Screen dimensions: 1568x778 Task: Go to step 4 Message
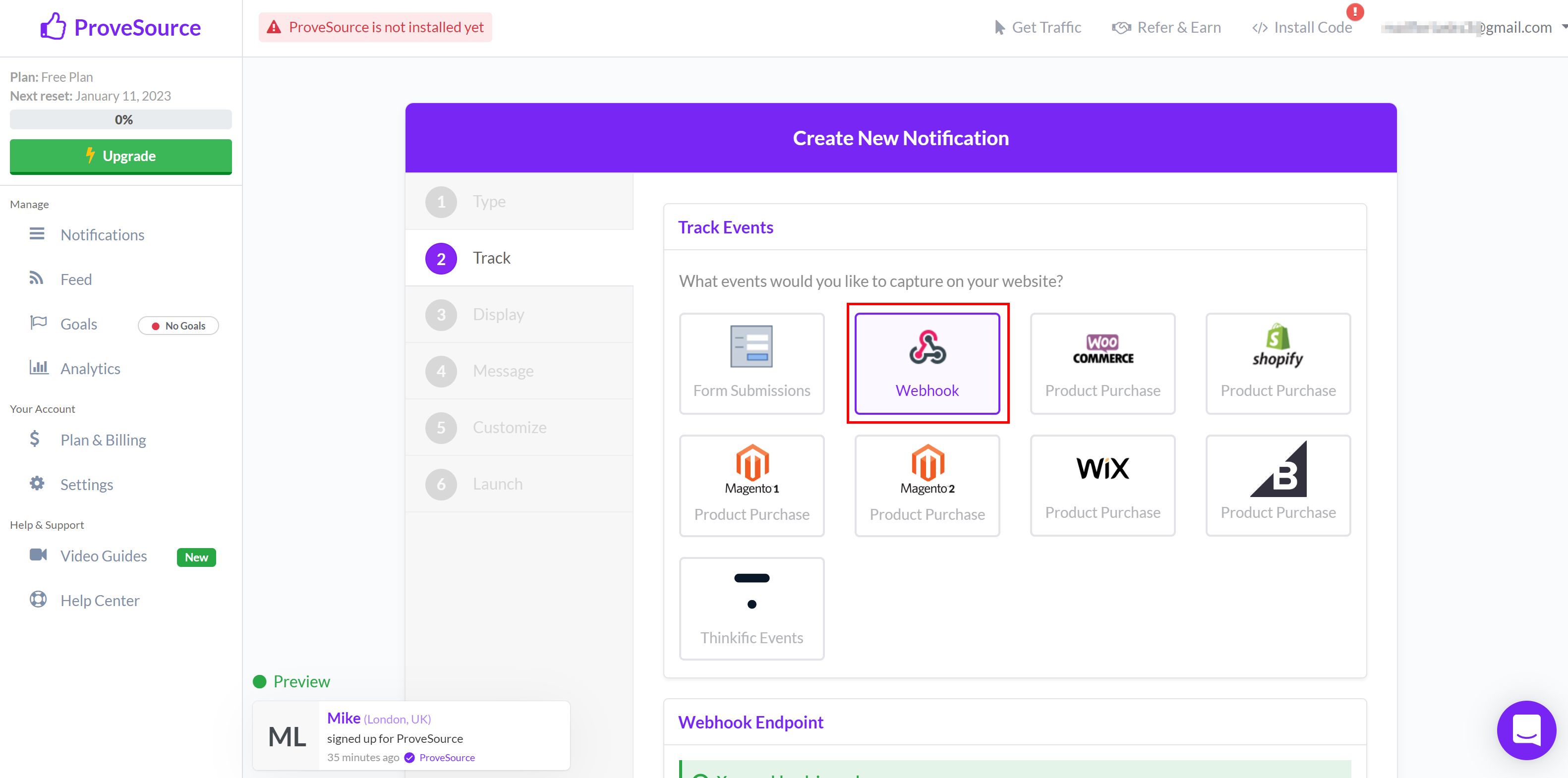pos(519,371)
